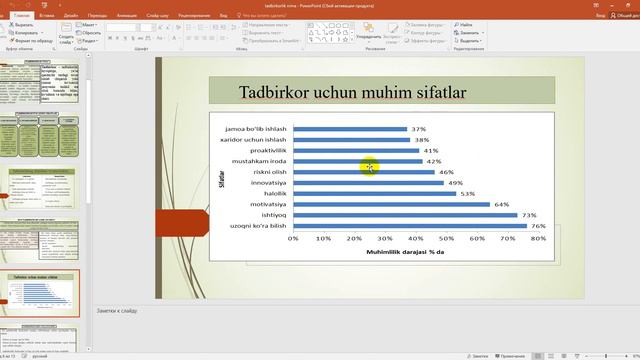Open the Раздел section dropdown
Screen dimensions: 640x360
pos(87,41)
